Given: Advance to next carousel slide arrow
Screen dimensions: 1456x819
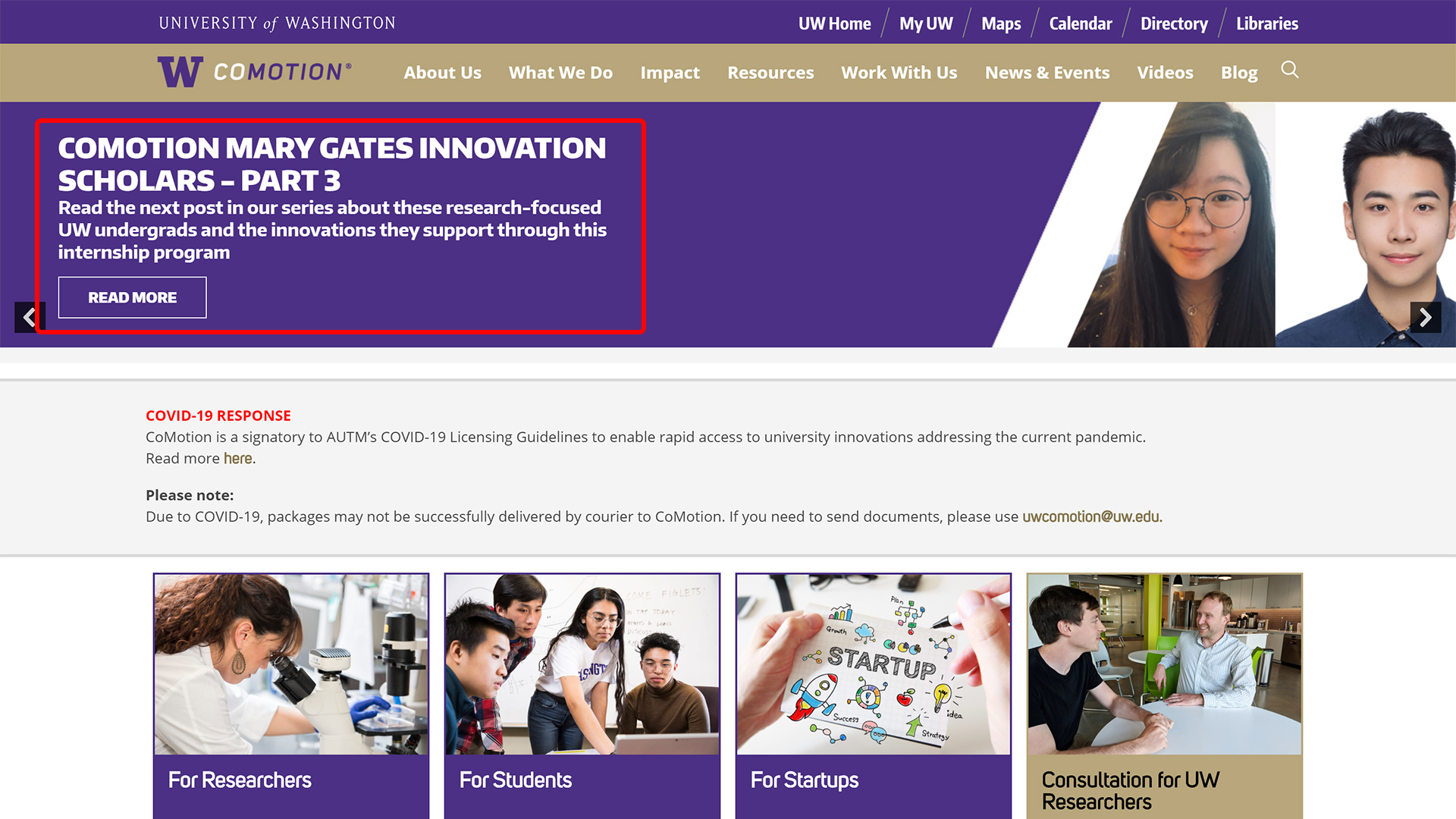Looking at the screenshot, I should [1426, 317].
